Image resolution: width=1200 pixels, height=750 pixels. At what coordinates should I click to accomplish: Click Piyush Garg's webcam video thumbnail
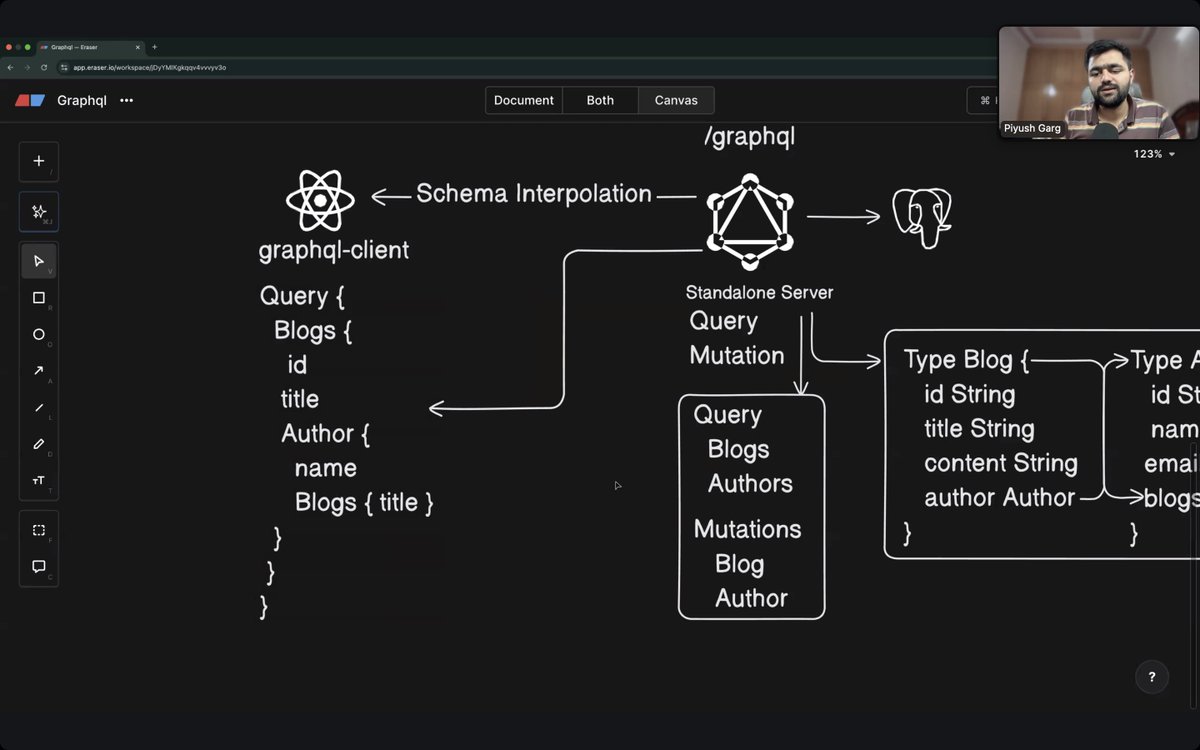[1099, 82]
